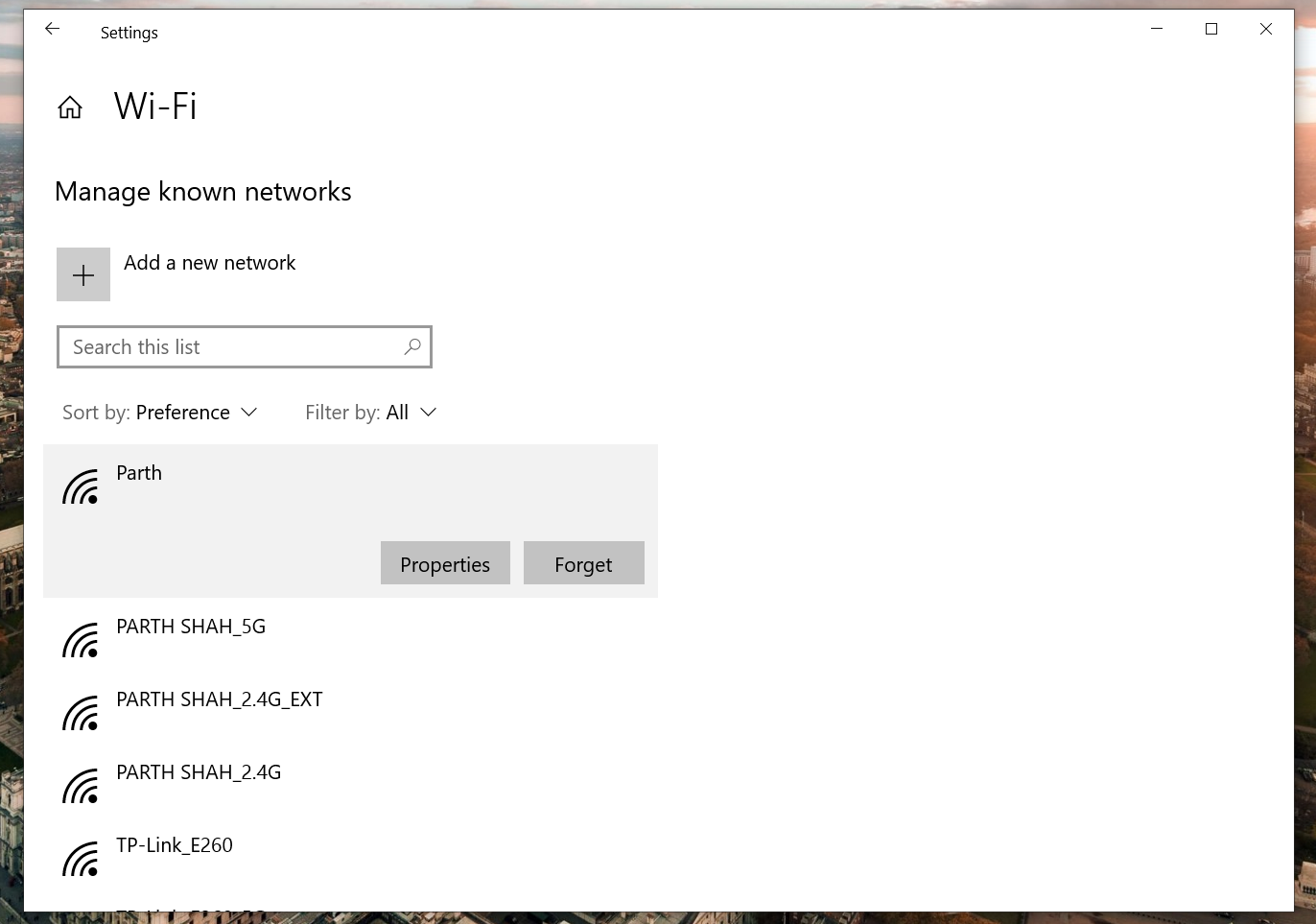Click the Add a new network label

click(x=209, y=262)
